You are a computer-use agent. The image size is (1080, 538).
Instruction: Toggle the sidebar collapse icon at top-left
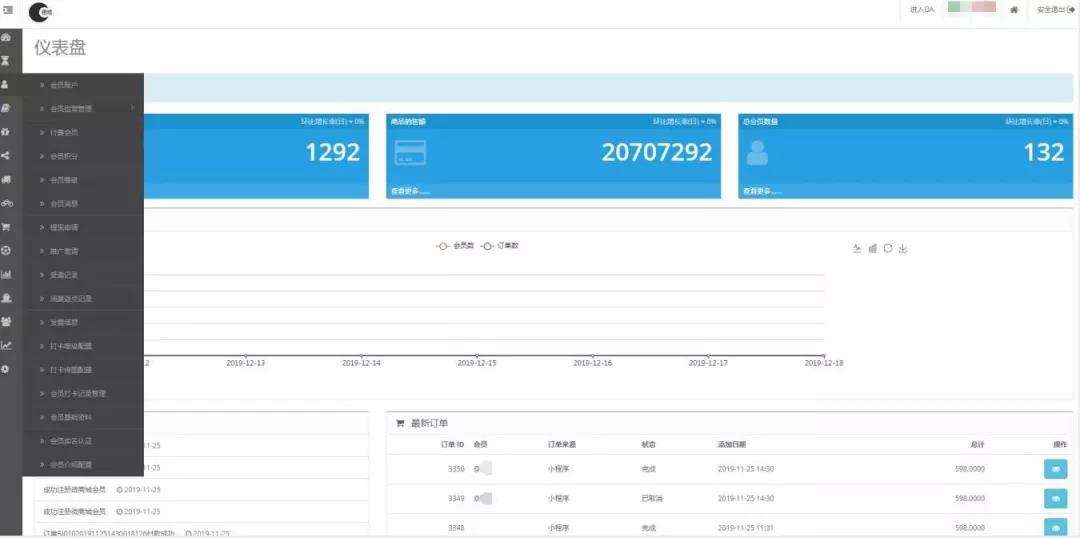click(6, 10)
